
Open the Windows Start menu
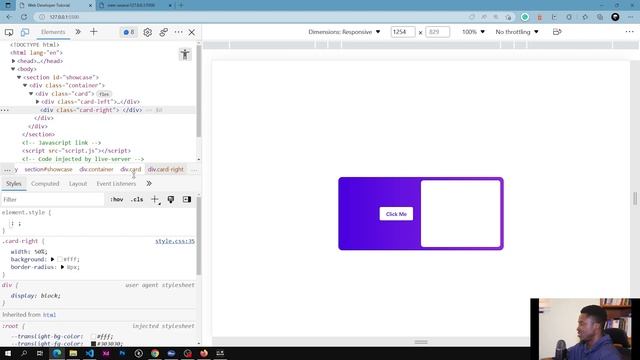click(x=8, y=353)
